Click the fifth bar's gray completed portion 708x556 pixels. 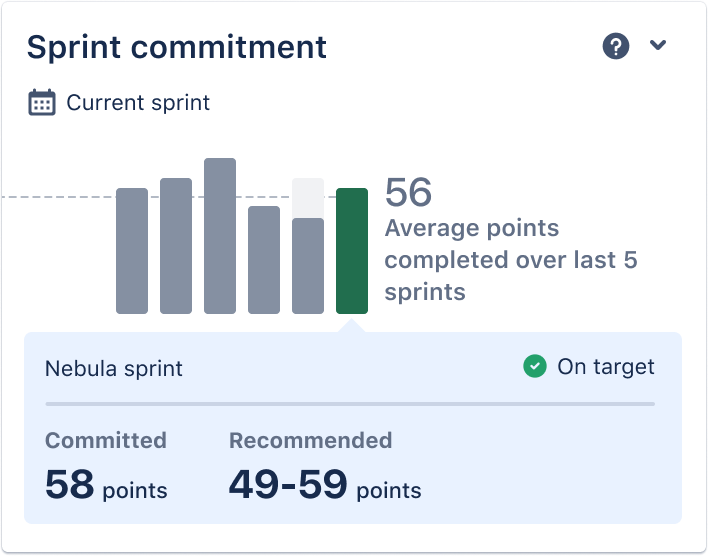(308, 266)
